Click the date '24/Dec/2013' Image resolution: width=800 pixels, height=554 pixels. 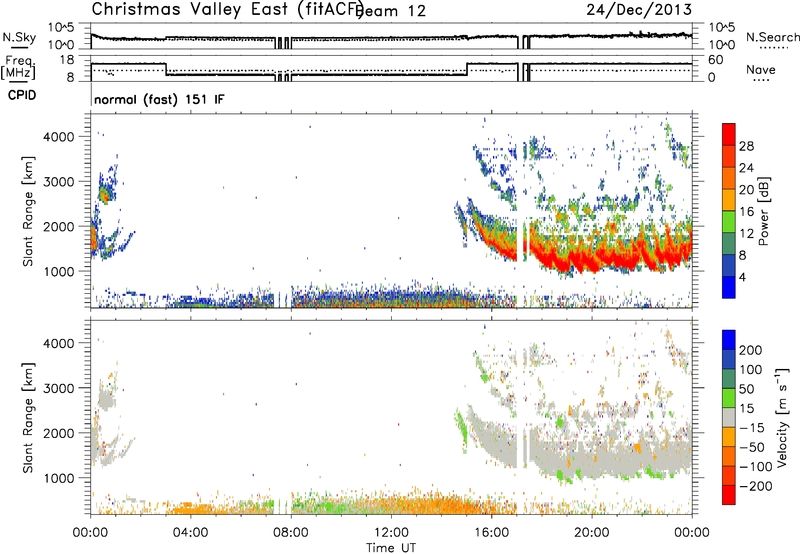click(639, 9)
